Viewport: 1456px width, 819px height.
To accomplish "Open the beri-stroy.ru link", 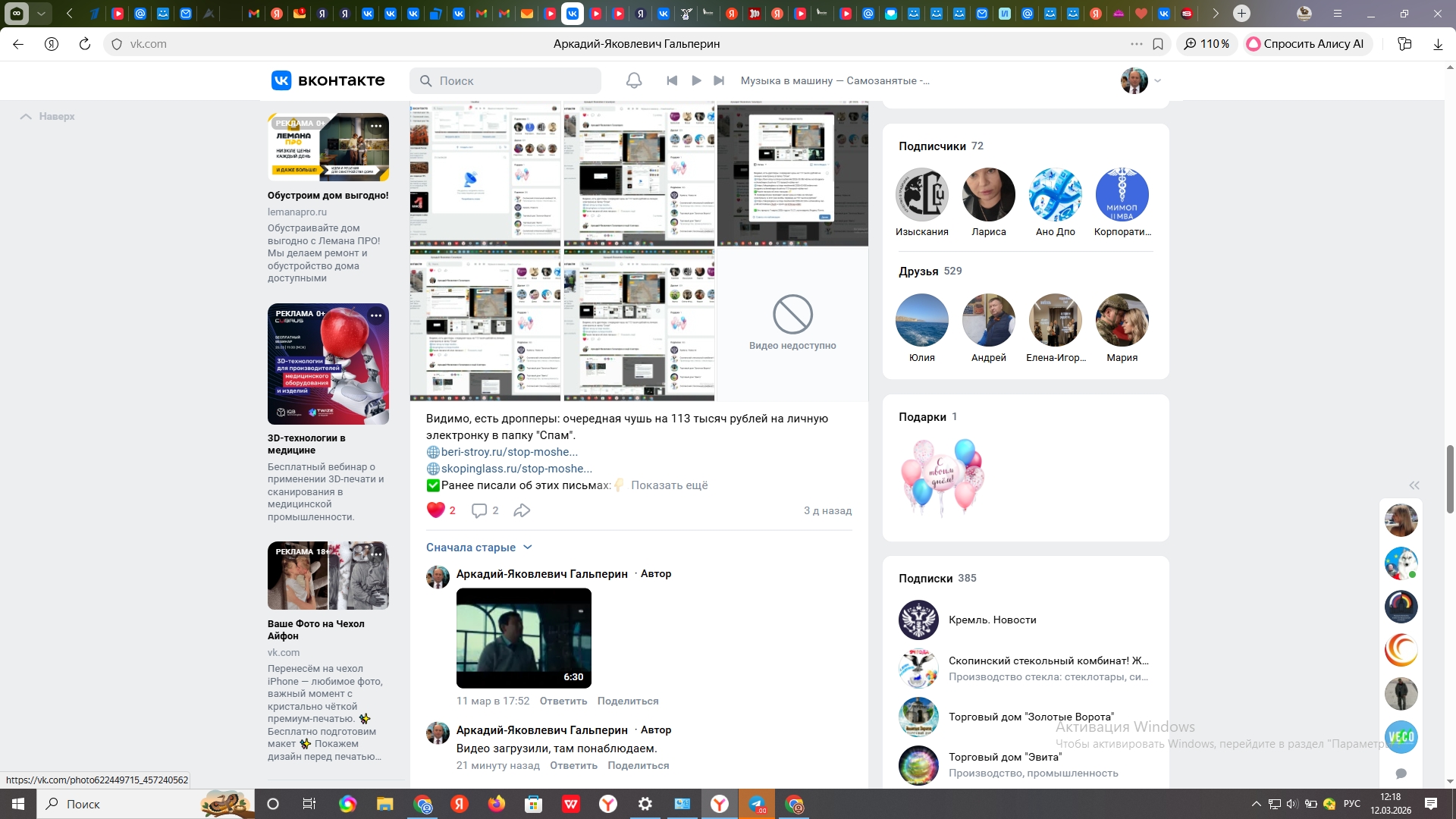I will coord(509,452).
